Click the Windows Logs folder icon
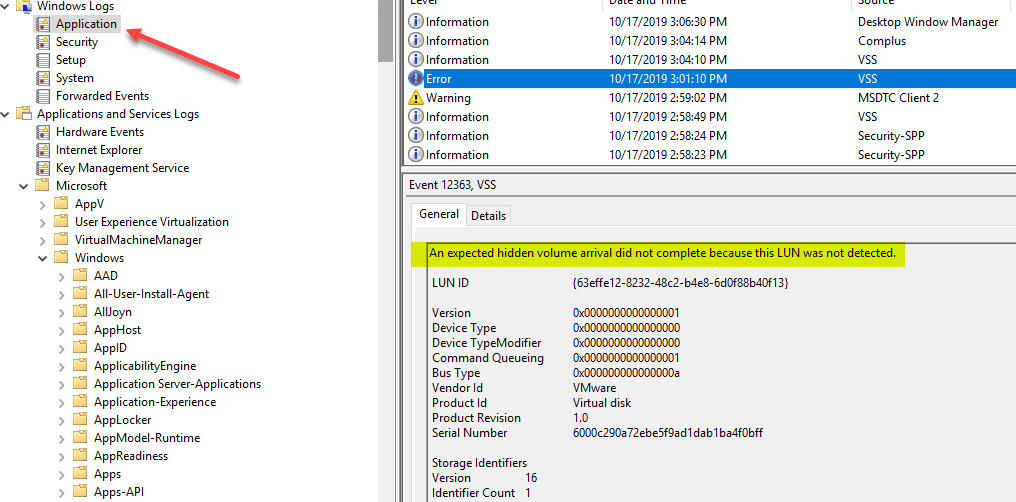Viewport: 1016px width, 502px height. [x=24, y=6]
